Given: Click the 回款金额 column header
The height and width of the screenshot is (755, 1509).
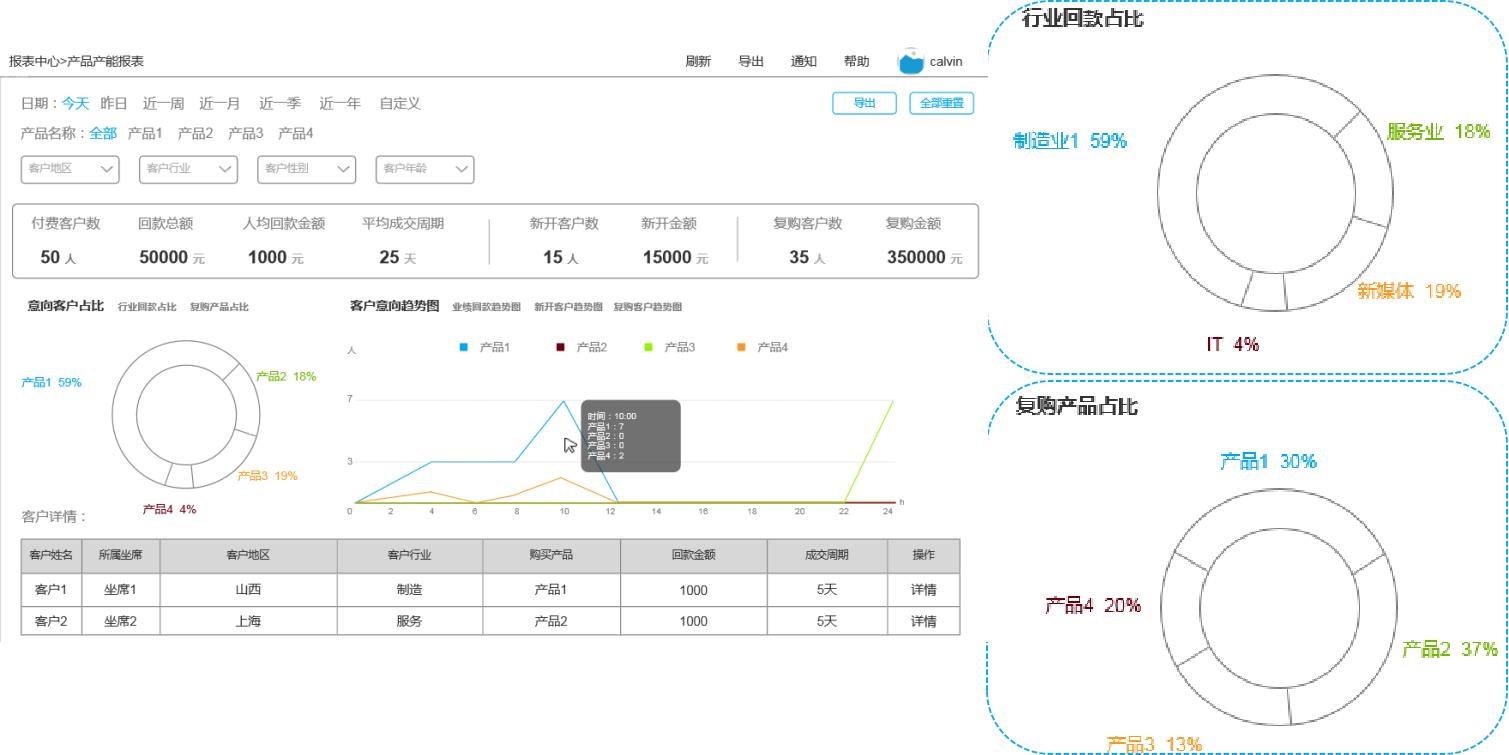Looking at the screenshot, I should coord(694,555).
